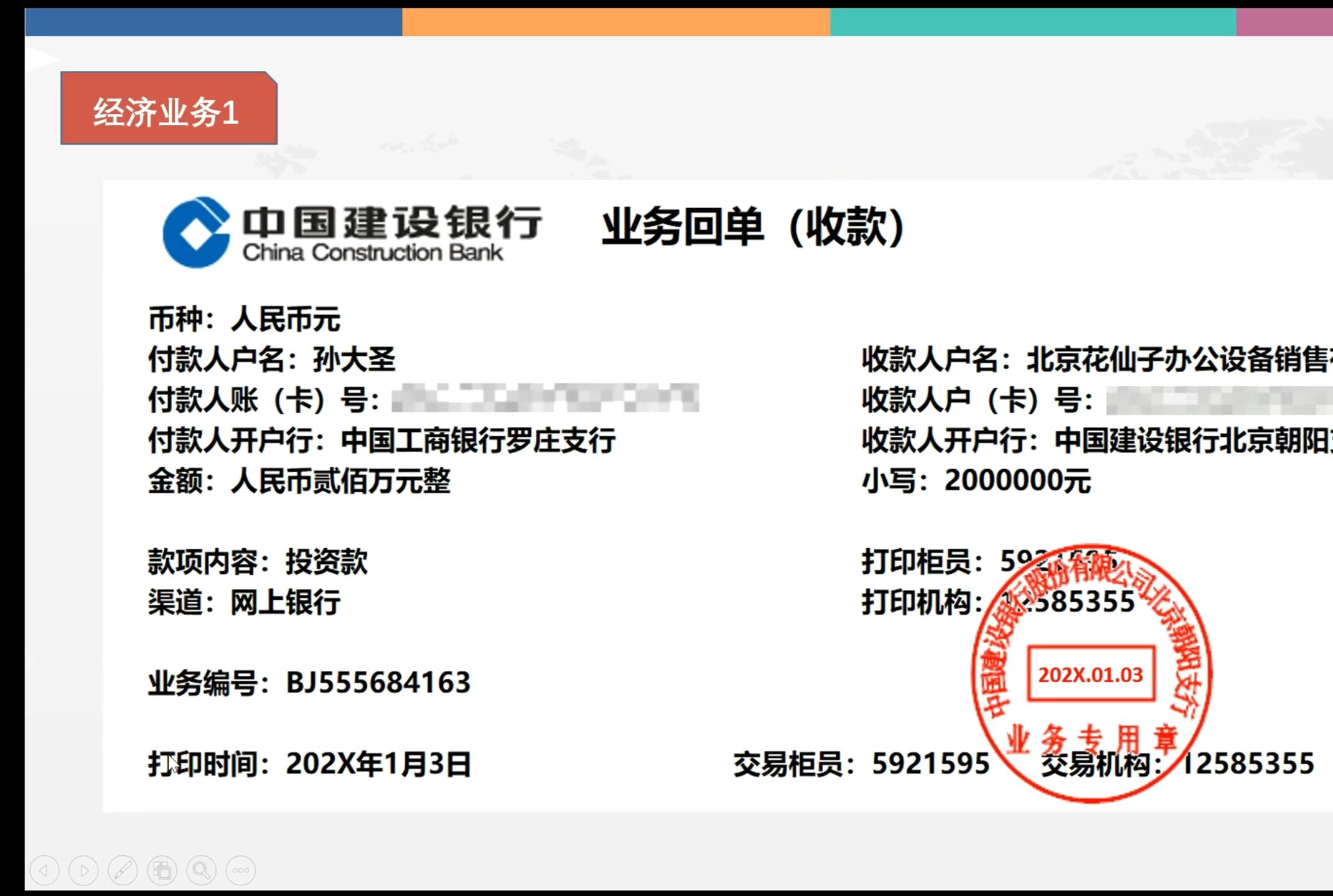Click the print time 202X年1月3日

(x=378, y=763)
